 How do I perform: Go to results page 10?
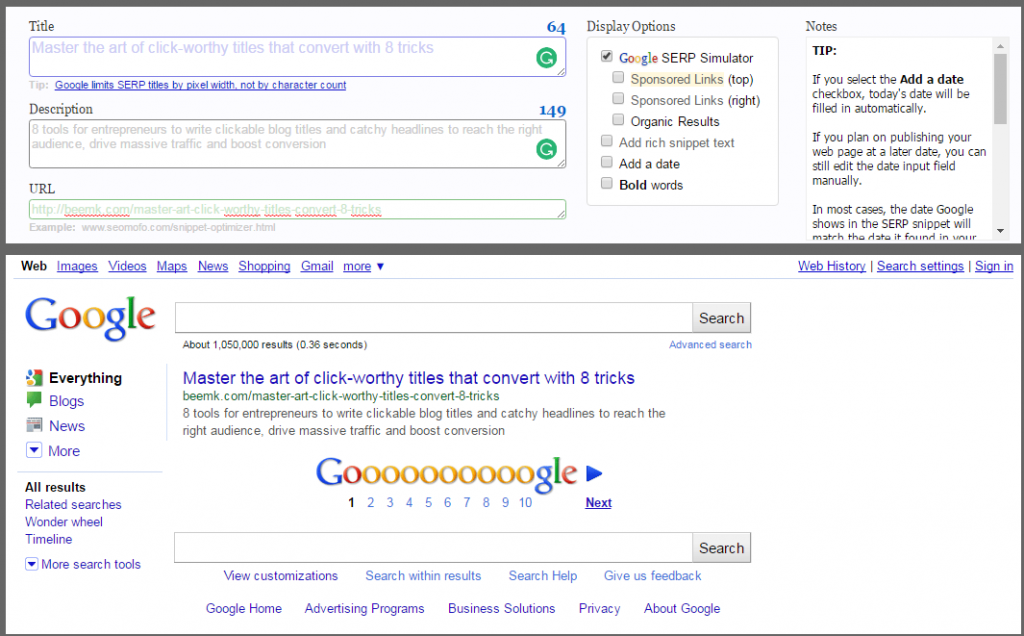coord(526,503)
